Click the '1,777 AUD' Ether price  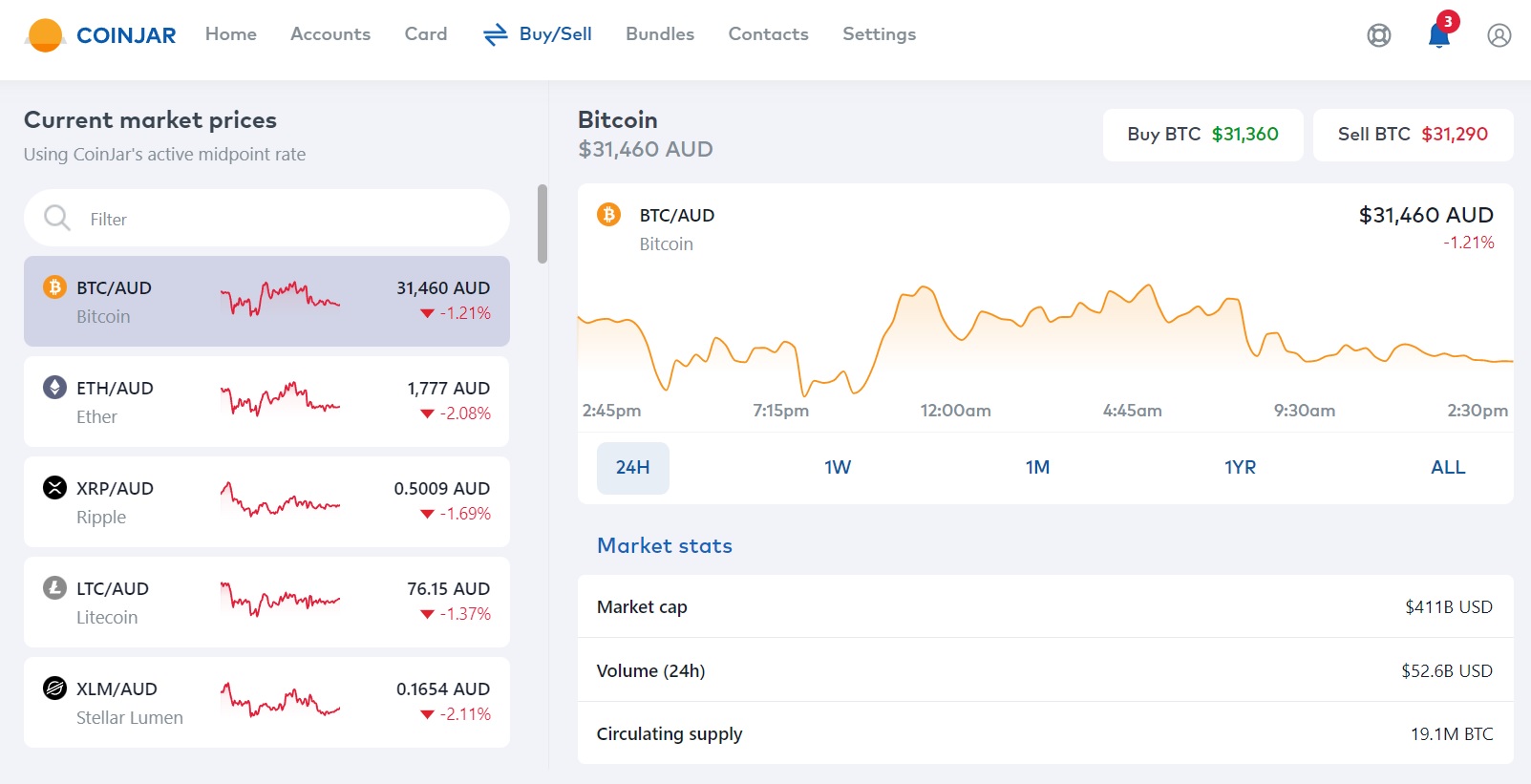coord(449,388)
